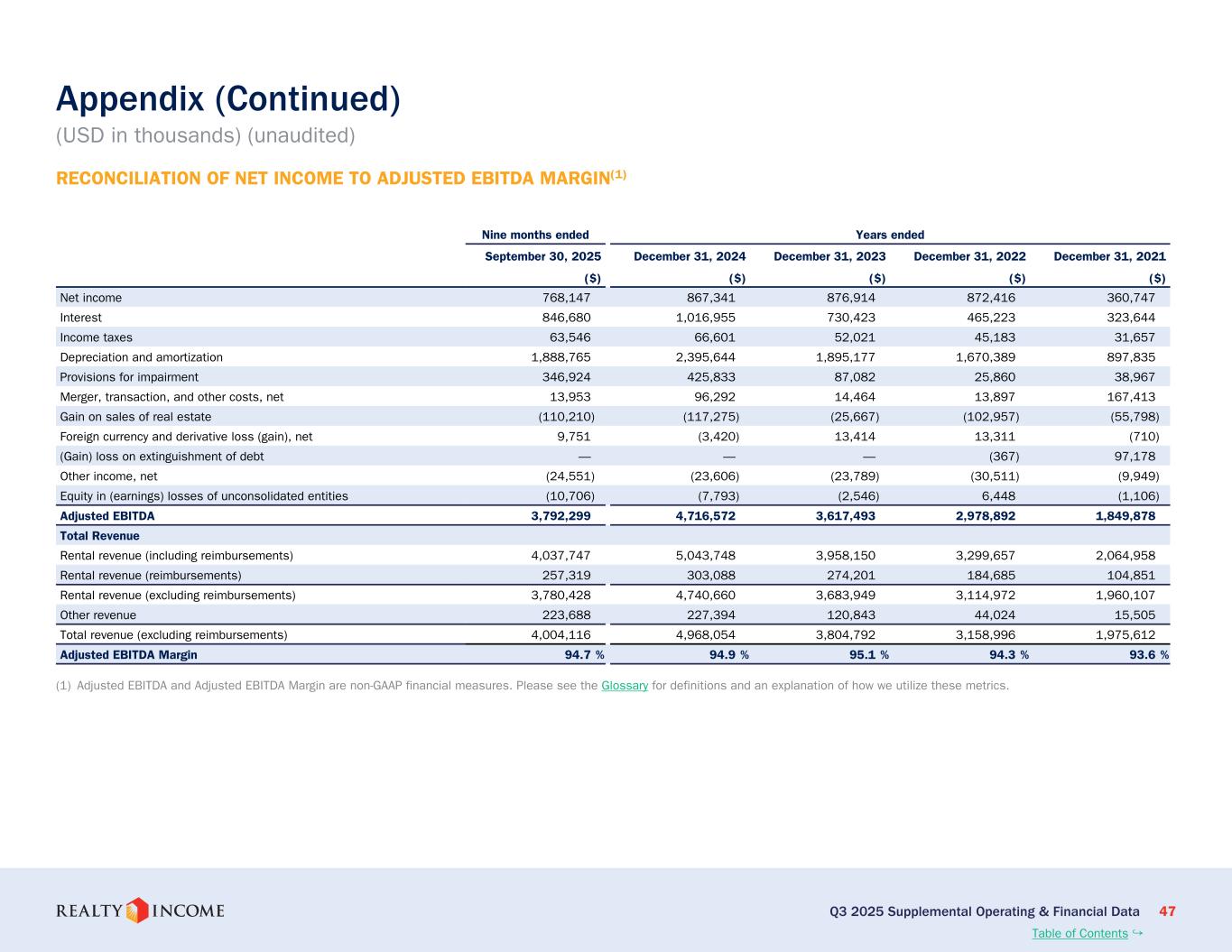Click the page number 47
The width and height of the screenshot is (1232, 952).
click(x=1167, y=911)
